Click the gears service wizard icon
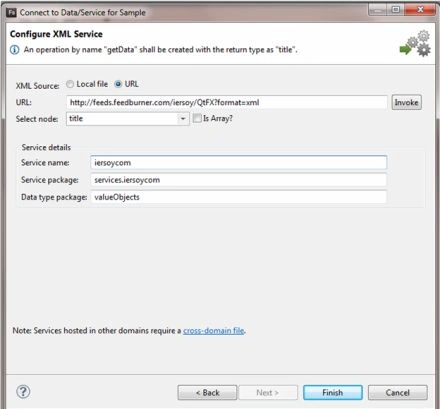Screen dimensions: 440x409 [415, 44]
